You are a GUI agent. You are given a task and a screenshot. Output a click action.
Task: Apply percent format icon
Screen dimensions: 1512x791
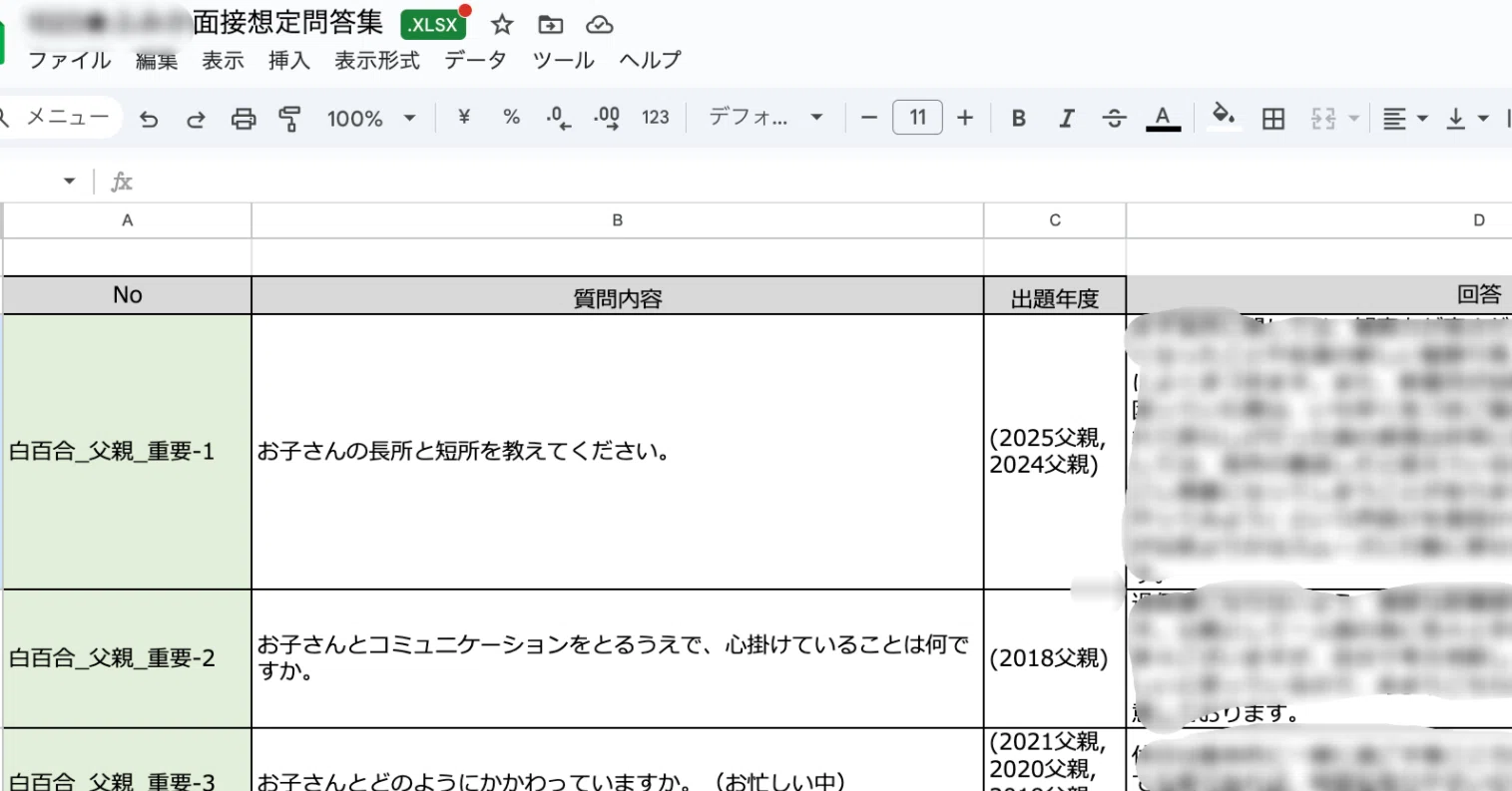point(511,118)
